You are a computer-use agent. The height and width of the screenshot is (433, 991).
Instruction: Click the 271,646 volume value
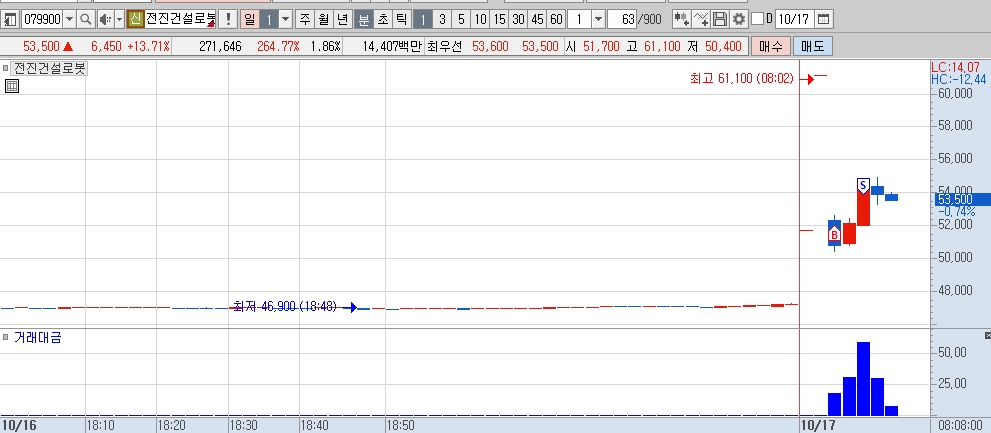point(220,46)
